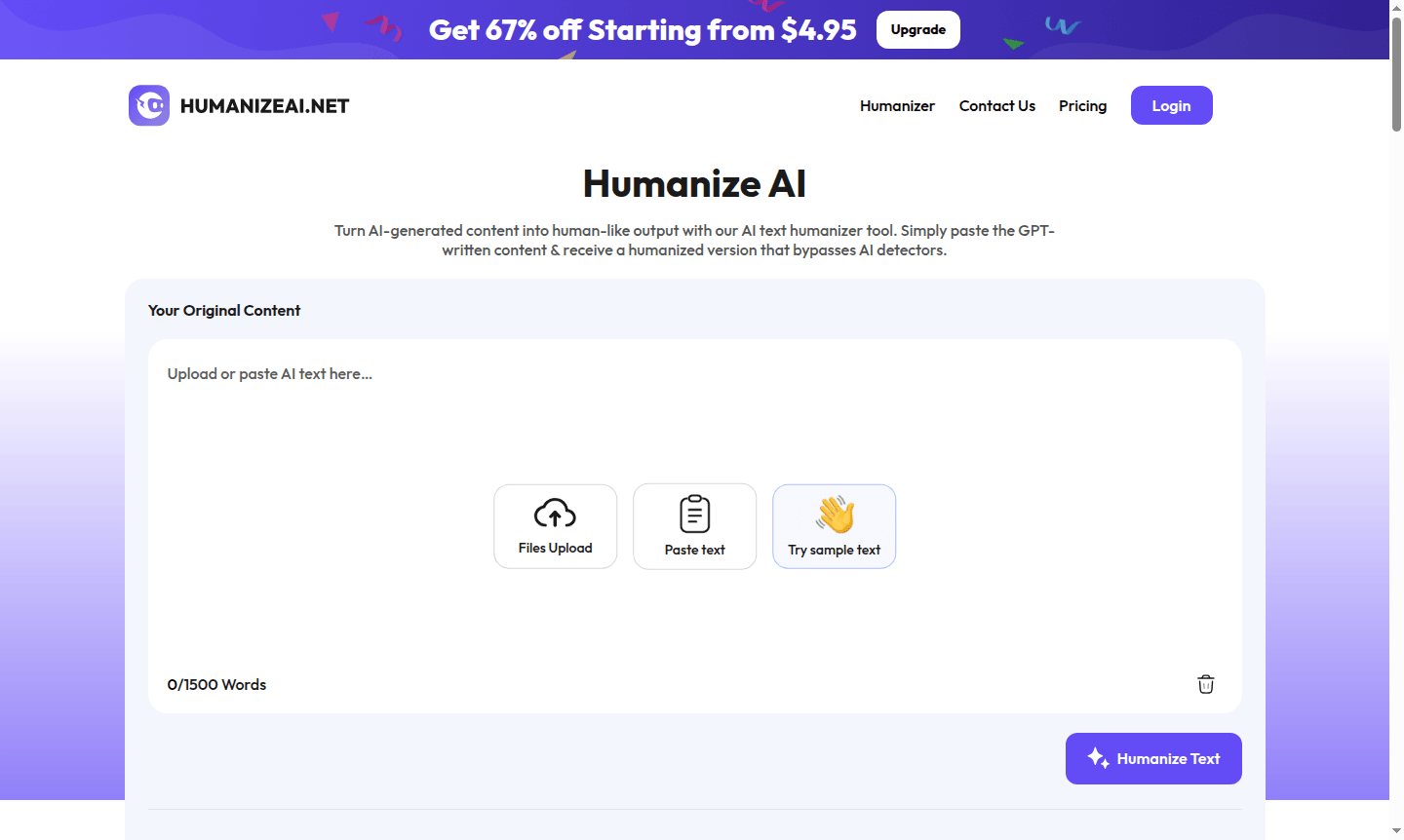Click the Paste text card
Screen dimensions: 1404x840
point(694,526)
